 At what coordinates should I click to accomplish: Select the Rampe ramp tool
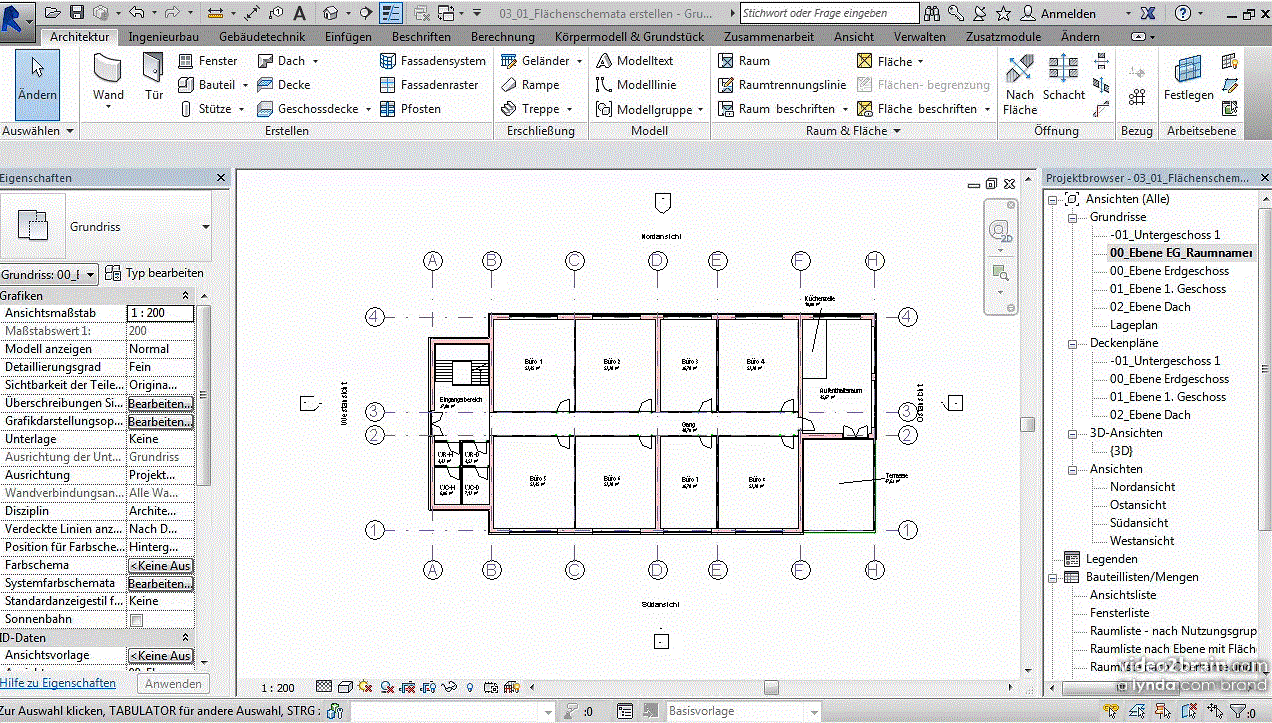coord(530,85)
